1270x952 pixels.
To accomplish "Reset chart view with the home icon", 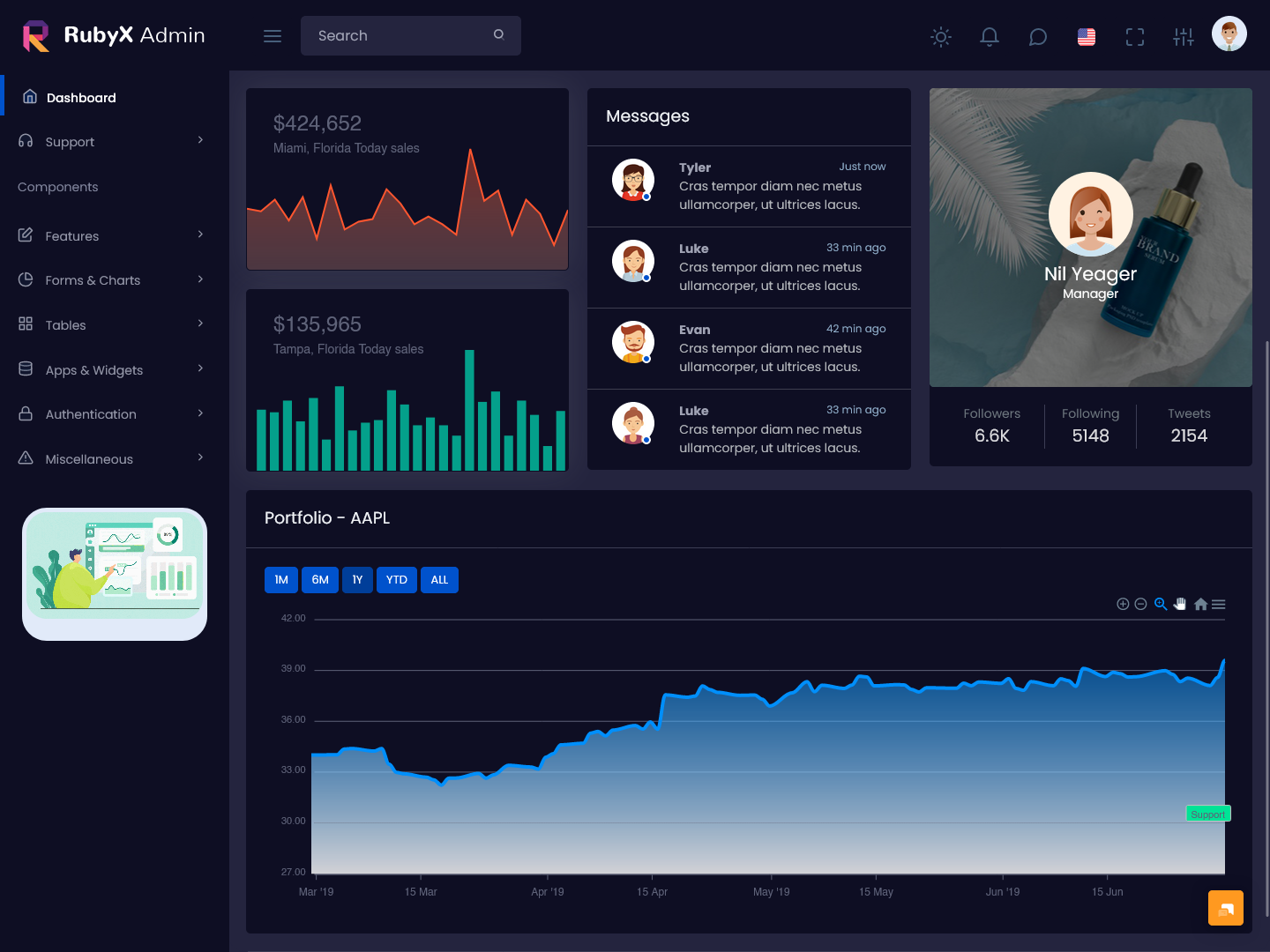I will pyautogui.click(x=1200, y=604).
